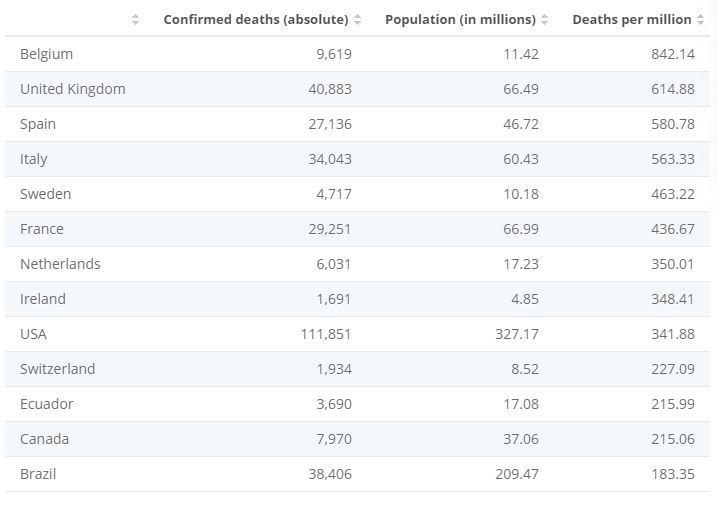Click Ireland's deaths per million 348.41
718x505 pixels.
(673, 299)
